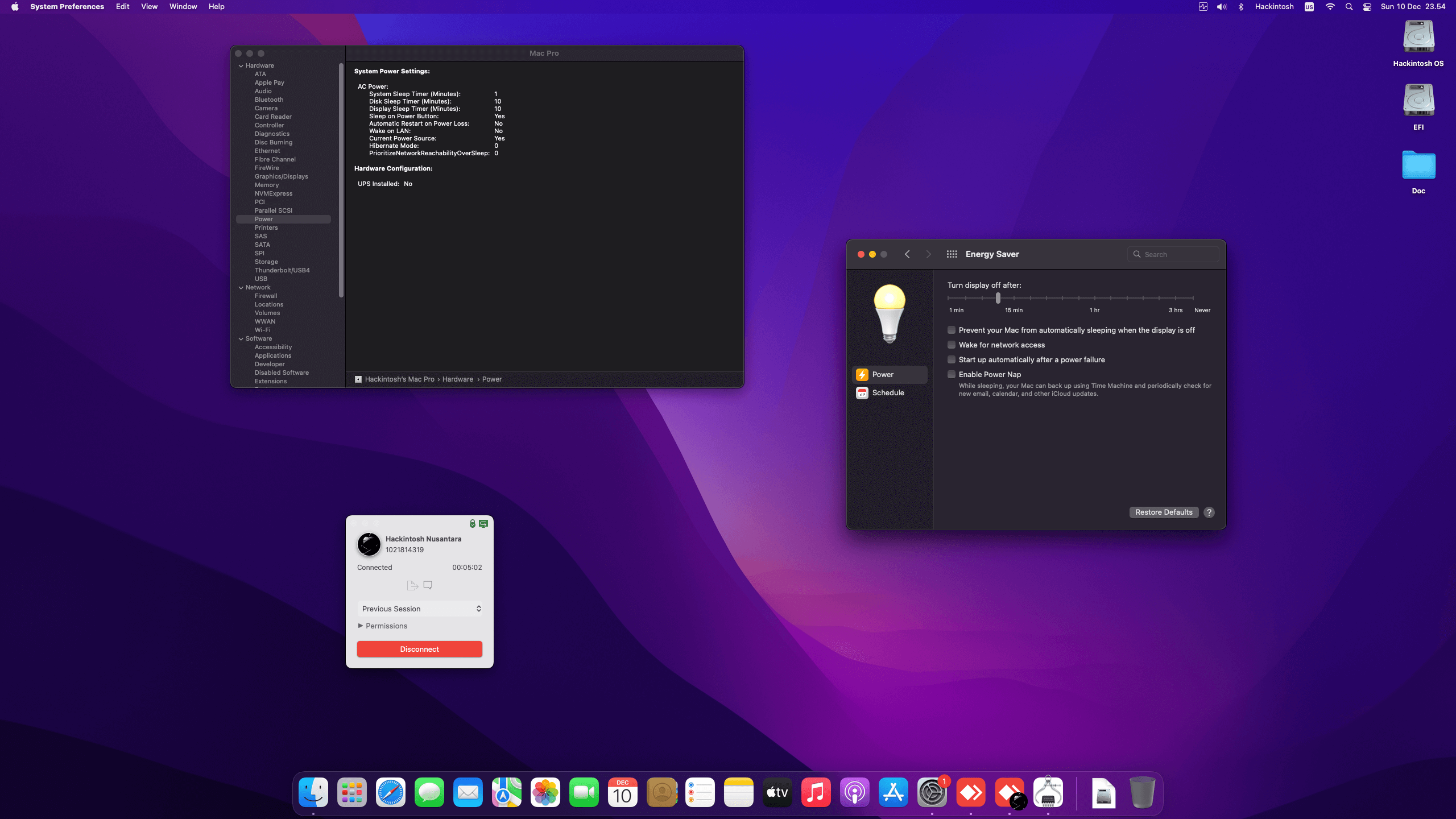The height and width of the screenshot is (819, 1456).
Task: Tick the Enable Power Nap checkbox
Action: tap(952, 374)
